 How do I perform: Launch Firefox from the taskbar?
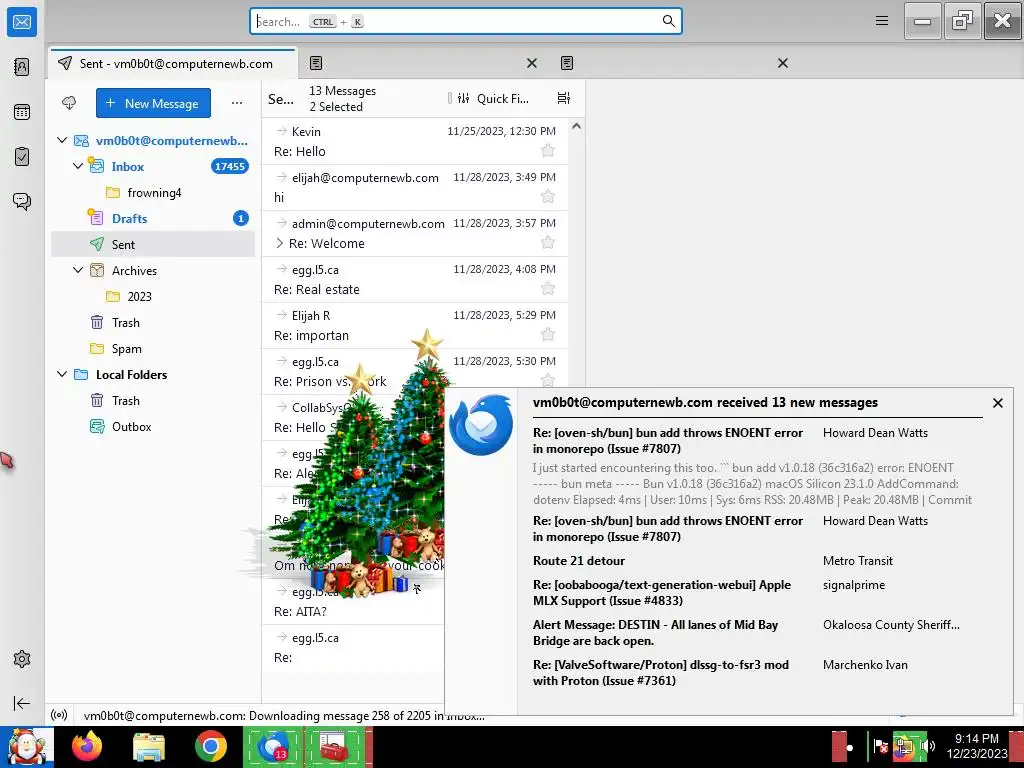[87, 746]
